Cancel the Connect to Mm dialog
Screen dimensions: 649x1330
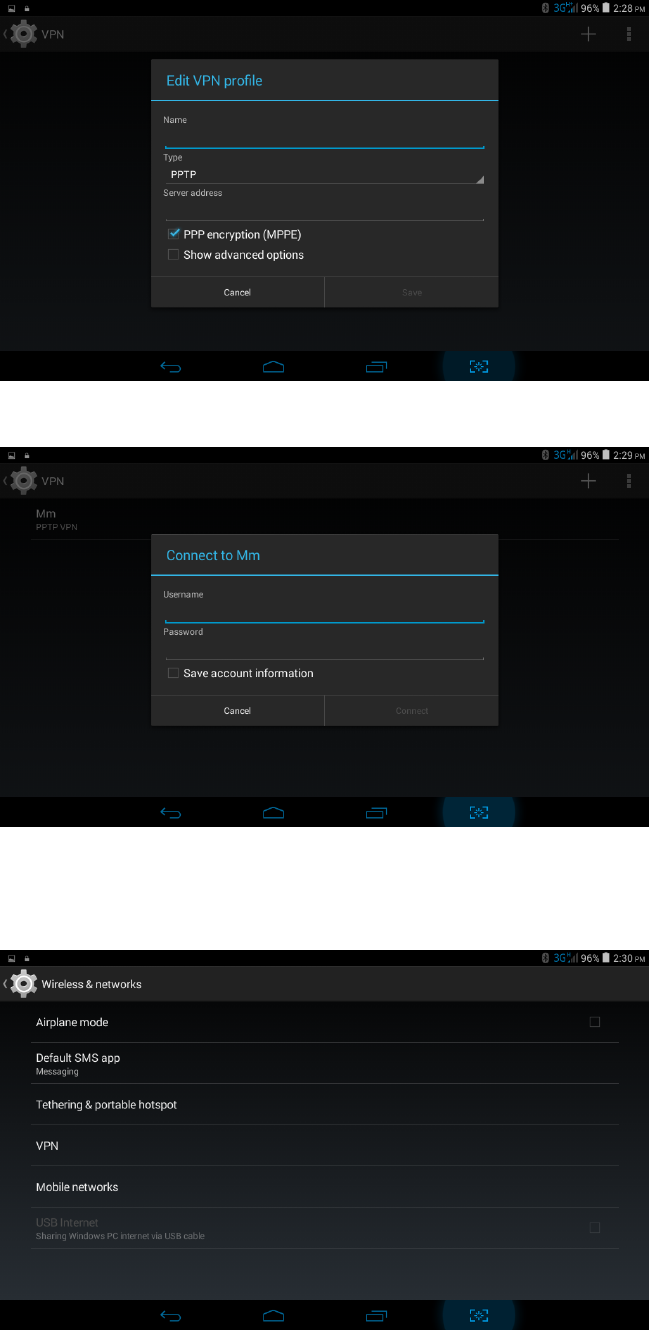(237, 711)
